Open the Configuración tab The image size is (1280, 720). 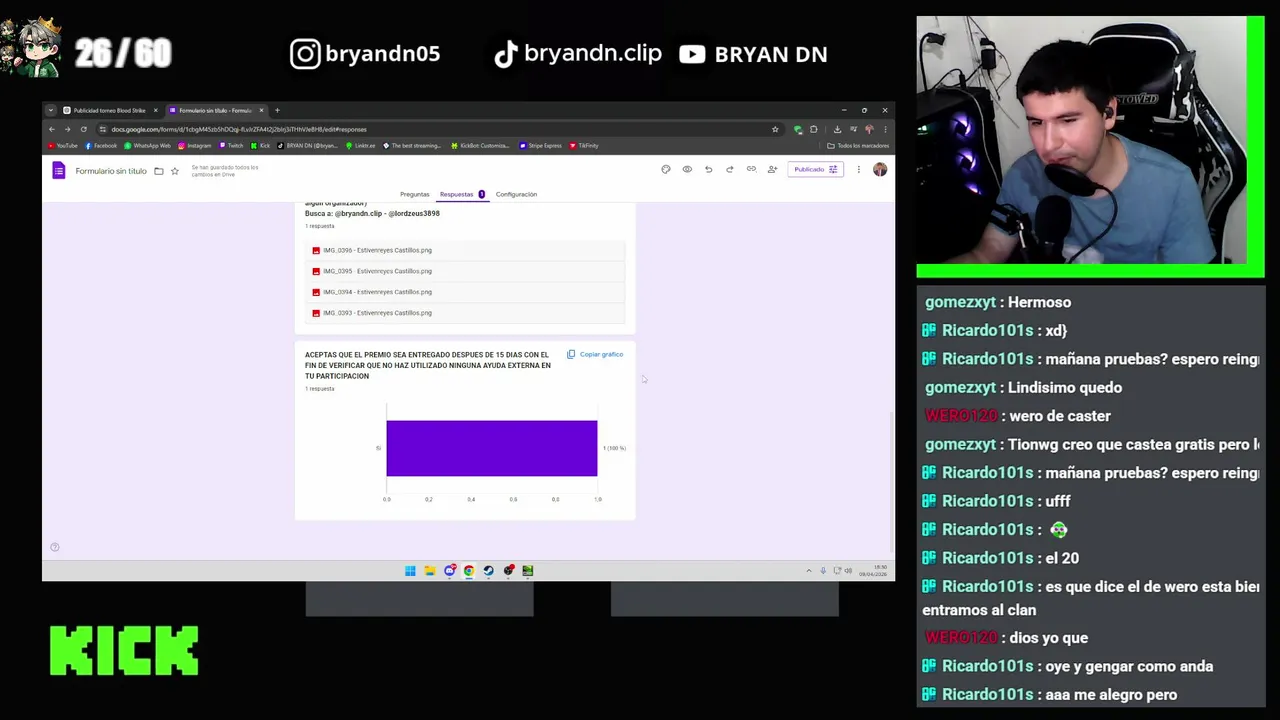(x=516, y=194)
